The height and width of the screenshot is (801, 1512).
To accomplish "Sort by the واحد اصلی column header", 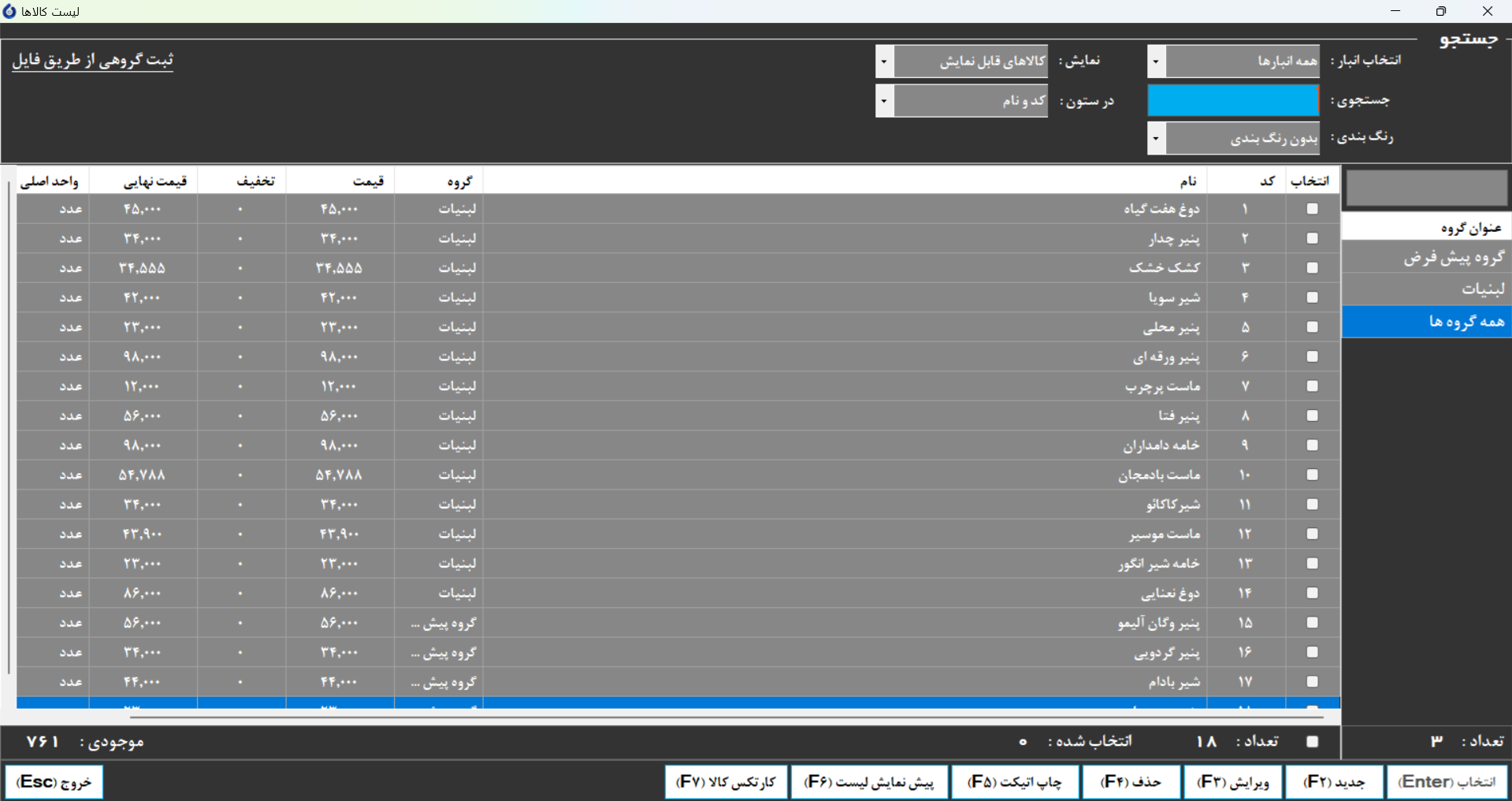I will pos(53,181).
